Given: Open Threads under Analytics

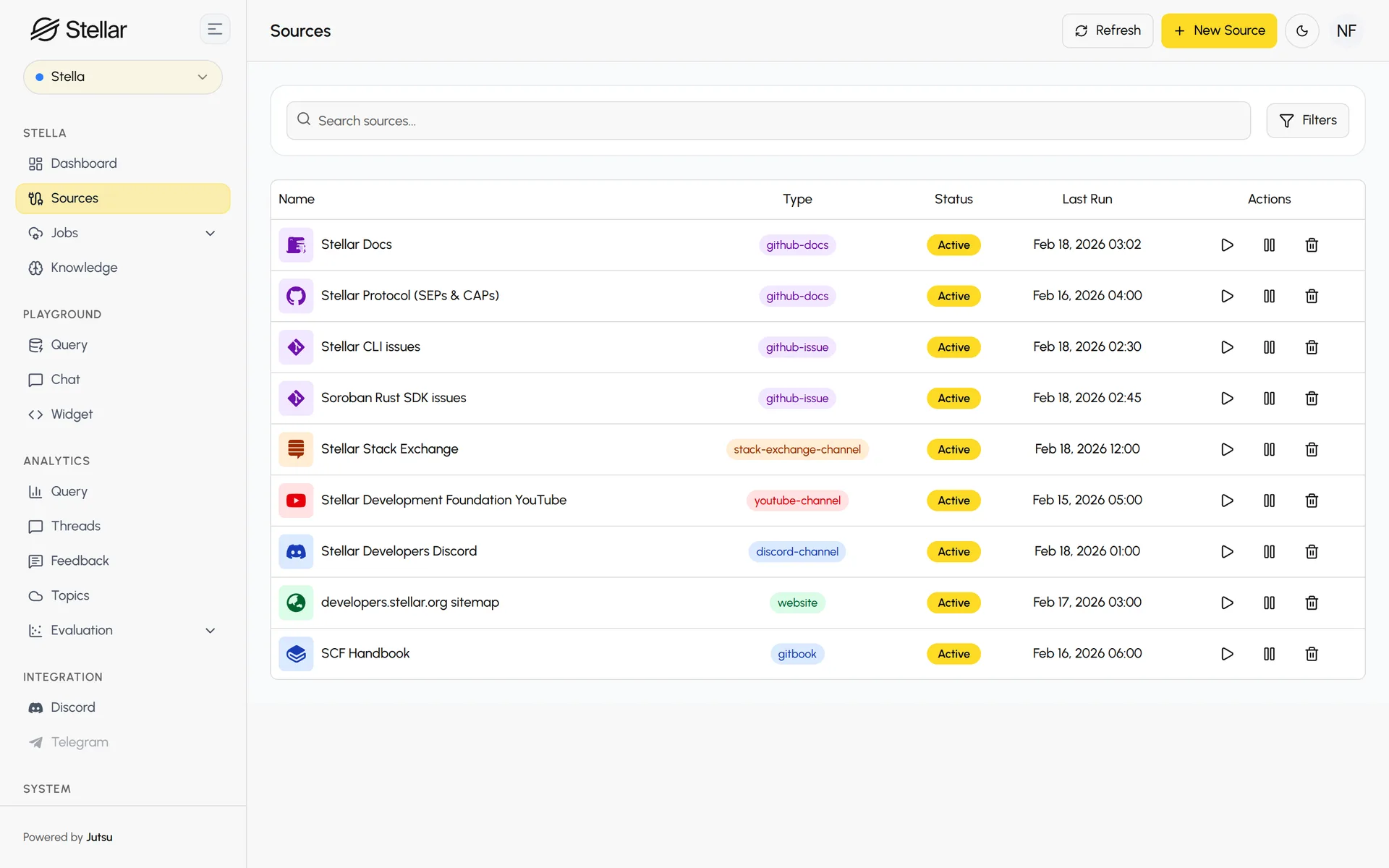Looking at the screenshot, I should pyautogui.click(x=123, y=527).
